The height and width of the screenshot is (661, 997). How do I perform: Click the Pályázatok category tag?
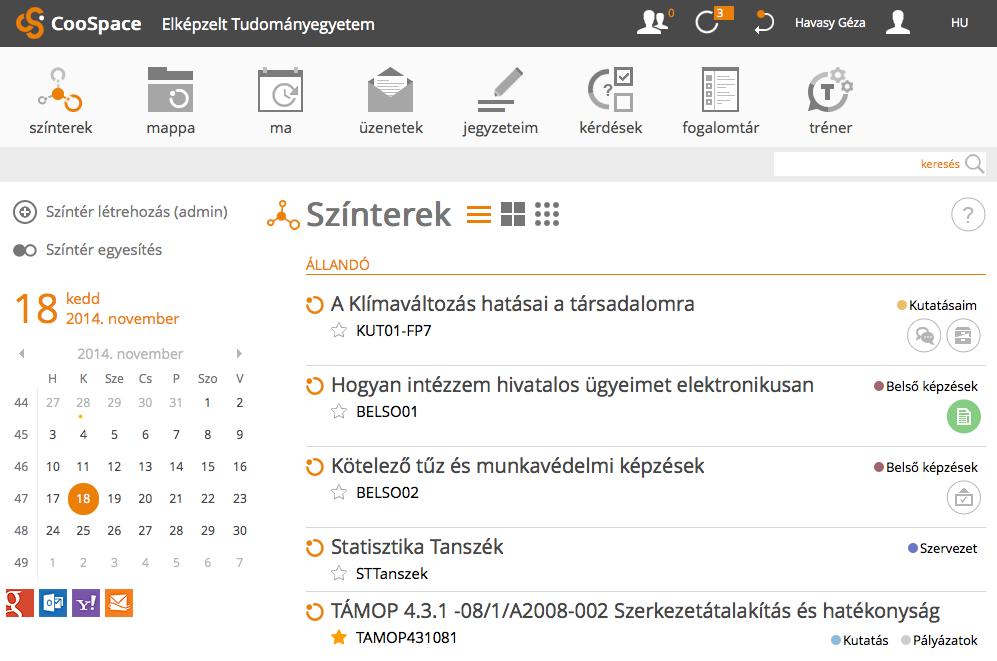tap(939, 640)
